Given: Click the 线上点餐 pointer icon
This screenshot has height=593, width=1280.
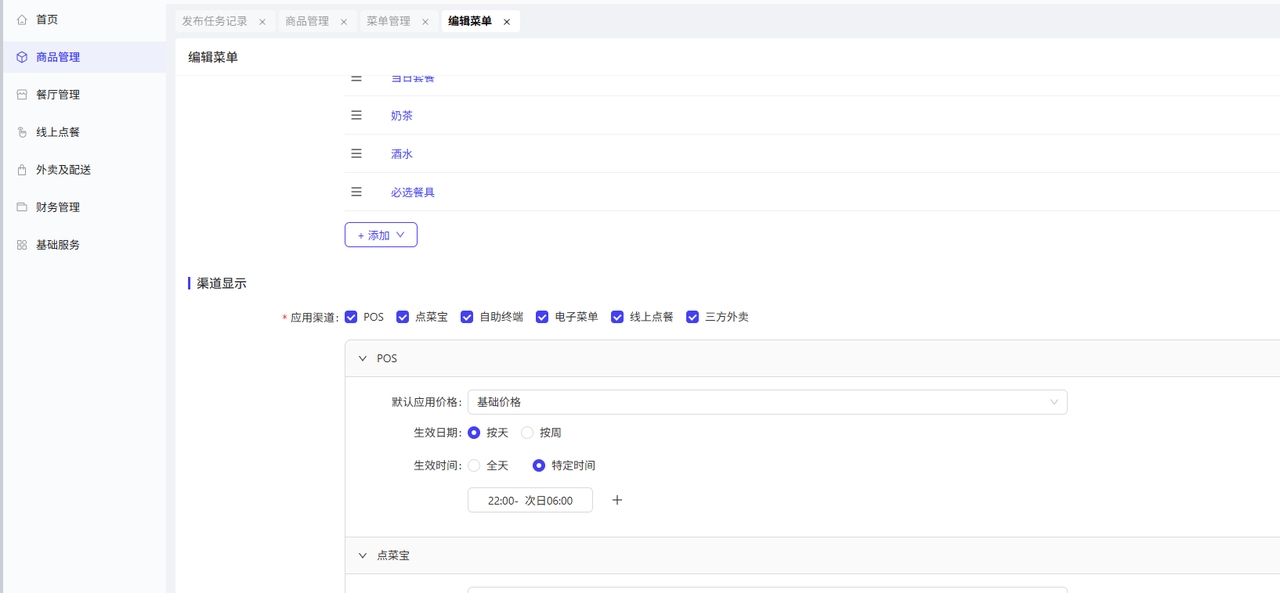Looking at the screenshot, I should (22, 132).
